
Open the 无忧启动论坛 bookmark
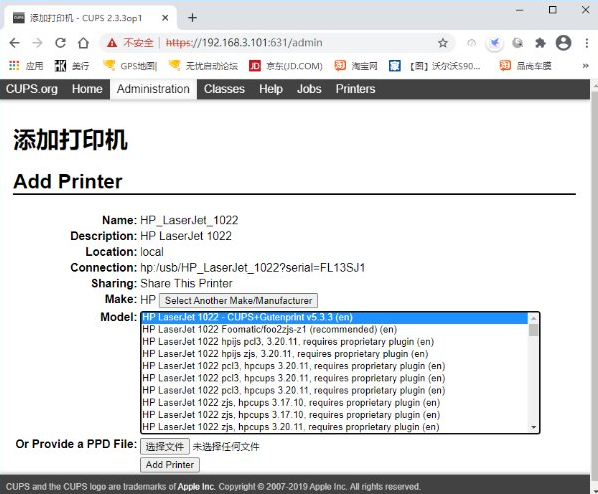(203, 66)
